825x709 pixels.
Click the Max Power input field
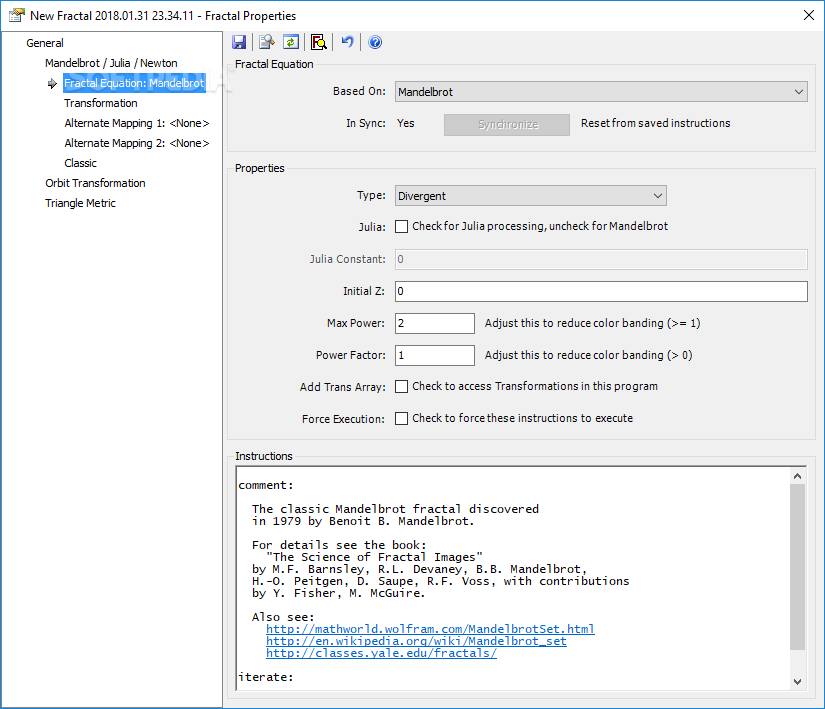(x=435, y=323)
